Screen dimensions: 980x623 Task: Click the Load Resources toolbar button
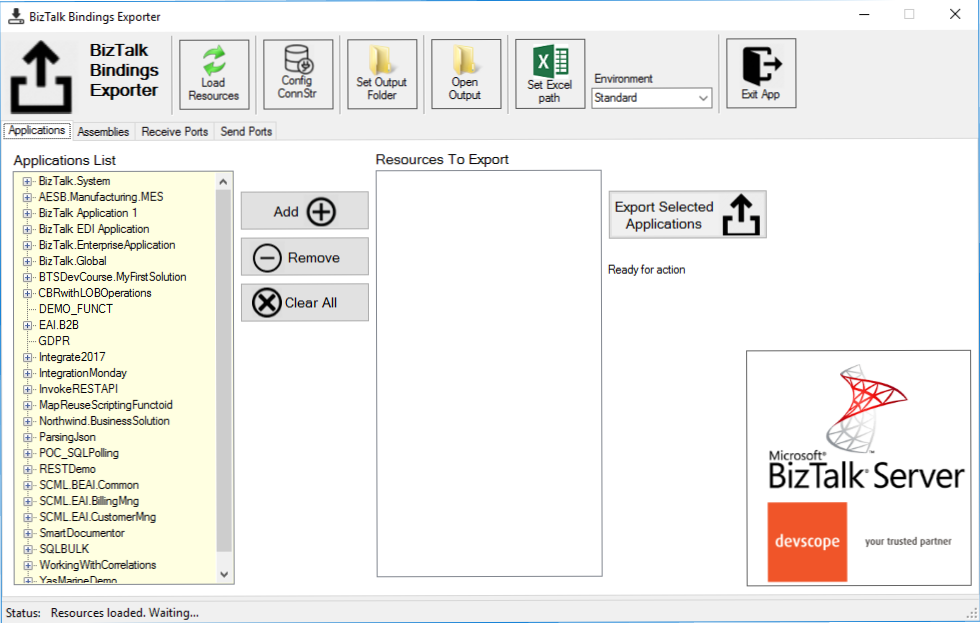point(214,74)
